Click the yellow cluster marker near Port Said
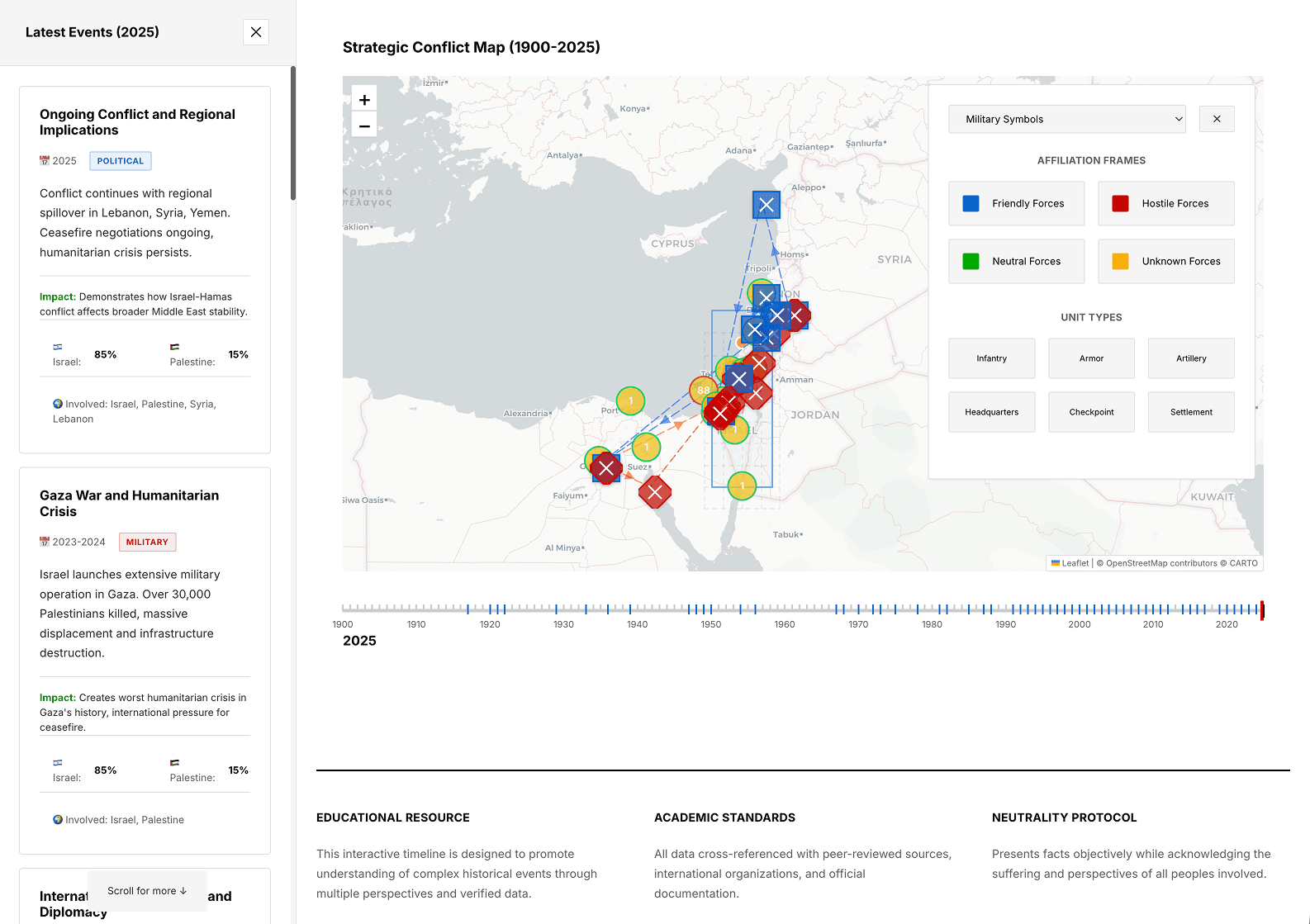This screenshot has width=1310, height=924. pyautogui.click(x=630, y=400)
